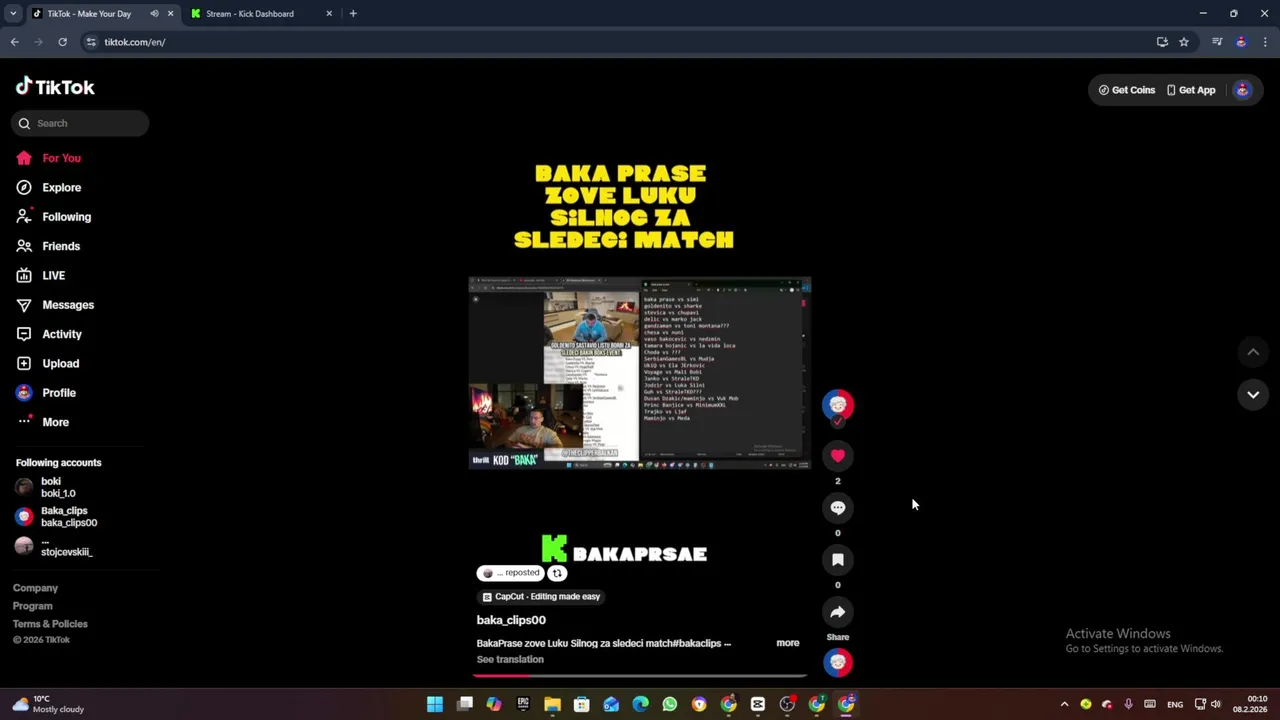The height and width of the screenshot is (720, 1280).
Task: View site information icon before the URL
Action: (91, 42)
